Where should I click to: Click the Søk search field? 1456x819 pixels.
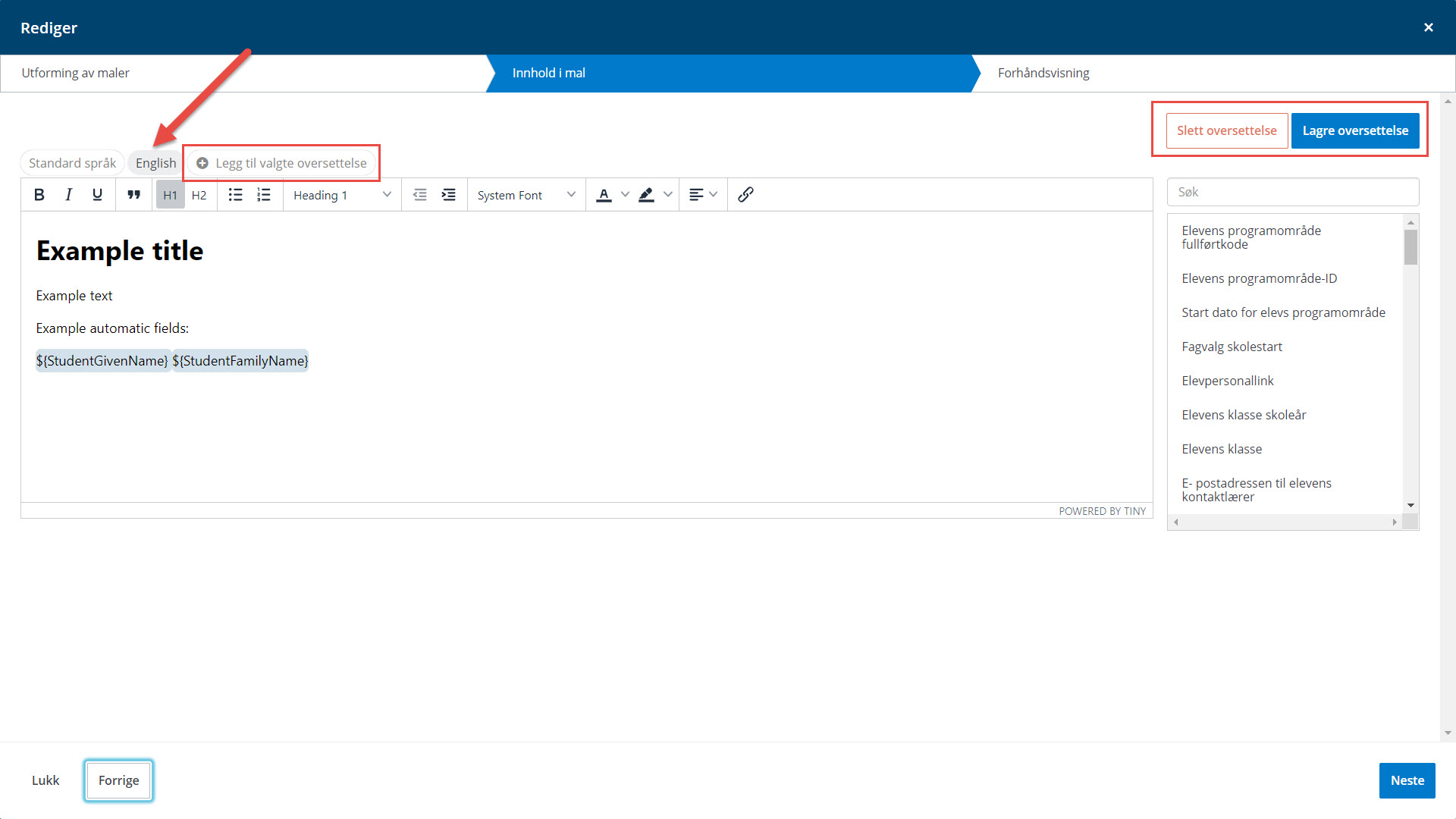point(1292,192)
